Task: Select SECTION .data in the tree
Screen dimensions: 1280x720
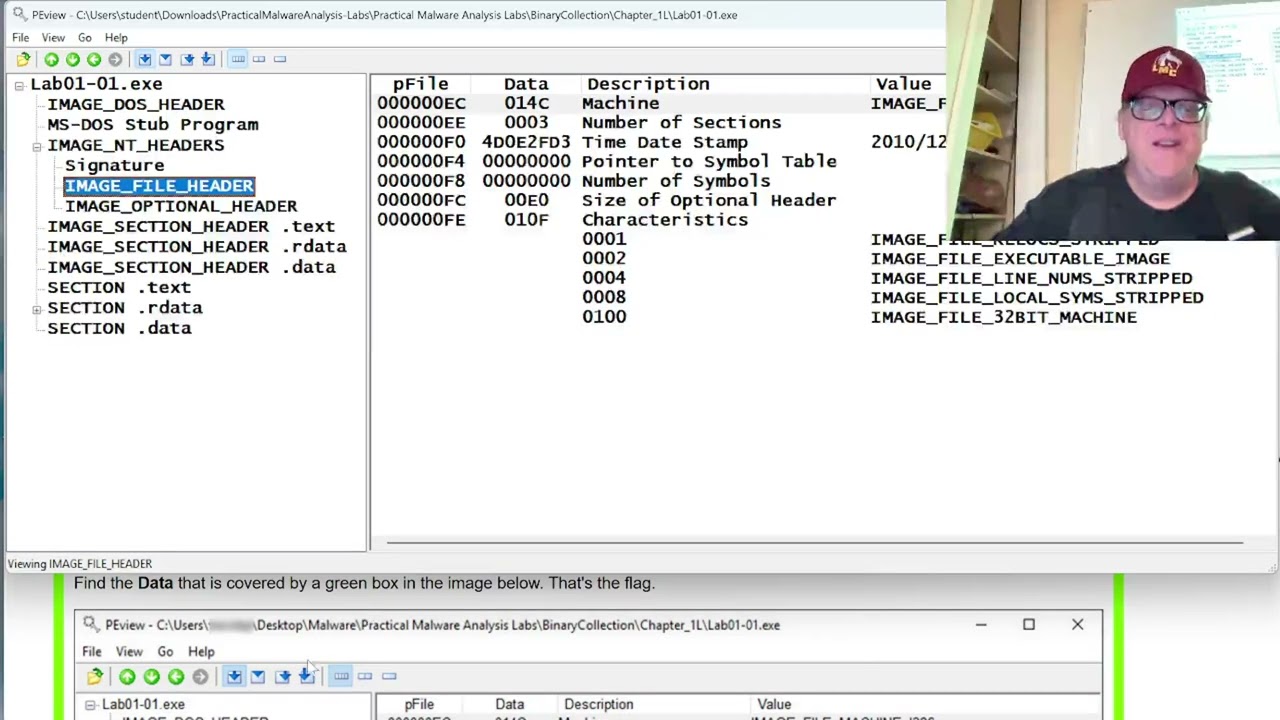Action: pyautogui.click(x=119, y=328)
